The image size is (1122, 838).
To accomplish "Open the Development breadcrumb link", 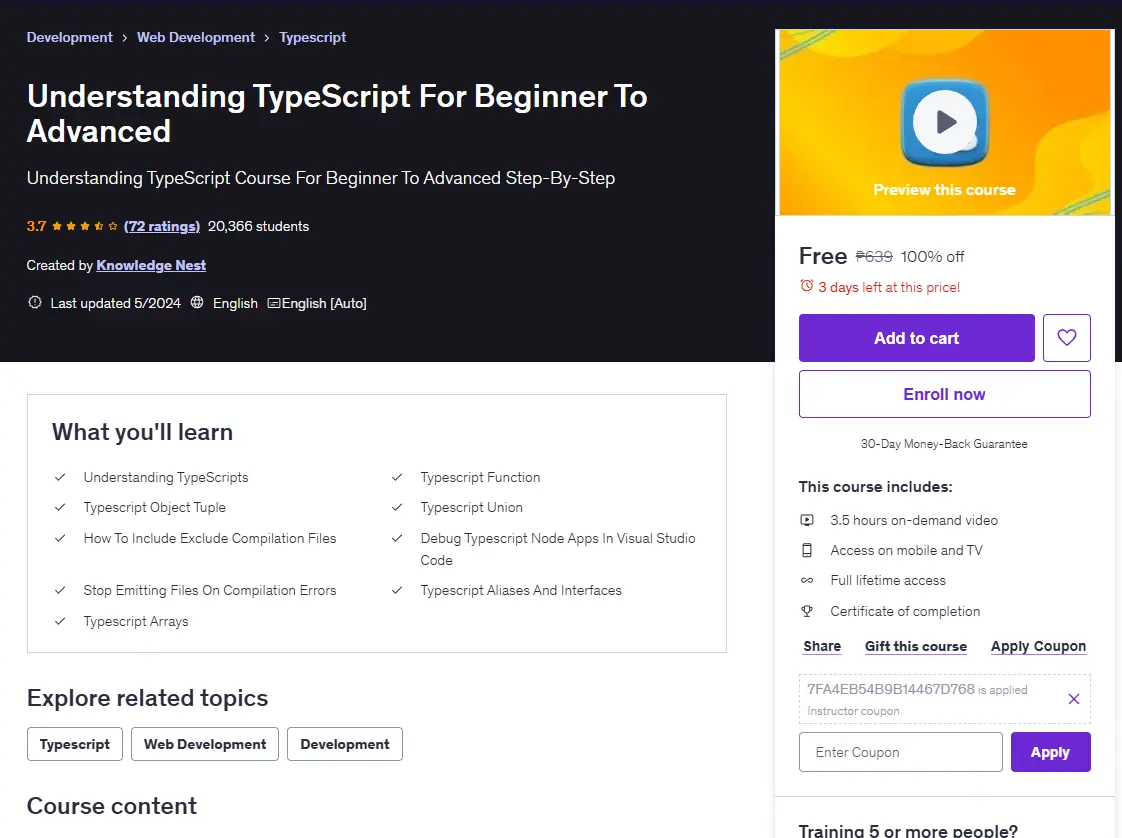I will (69, 37).
